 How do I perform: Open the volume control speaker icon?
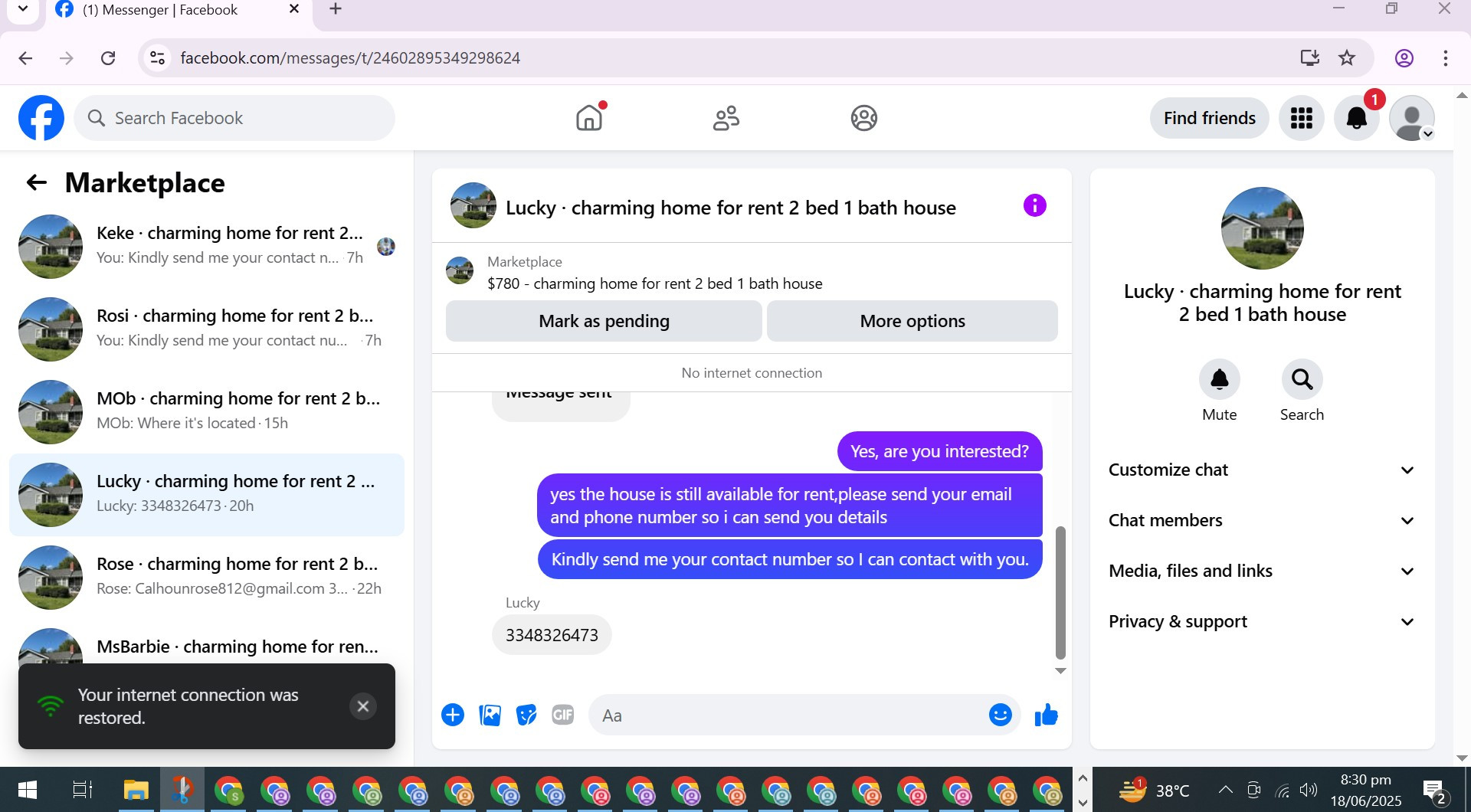point(1308,790)
